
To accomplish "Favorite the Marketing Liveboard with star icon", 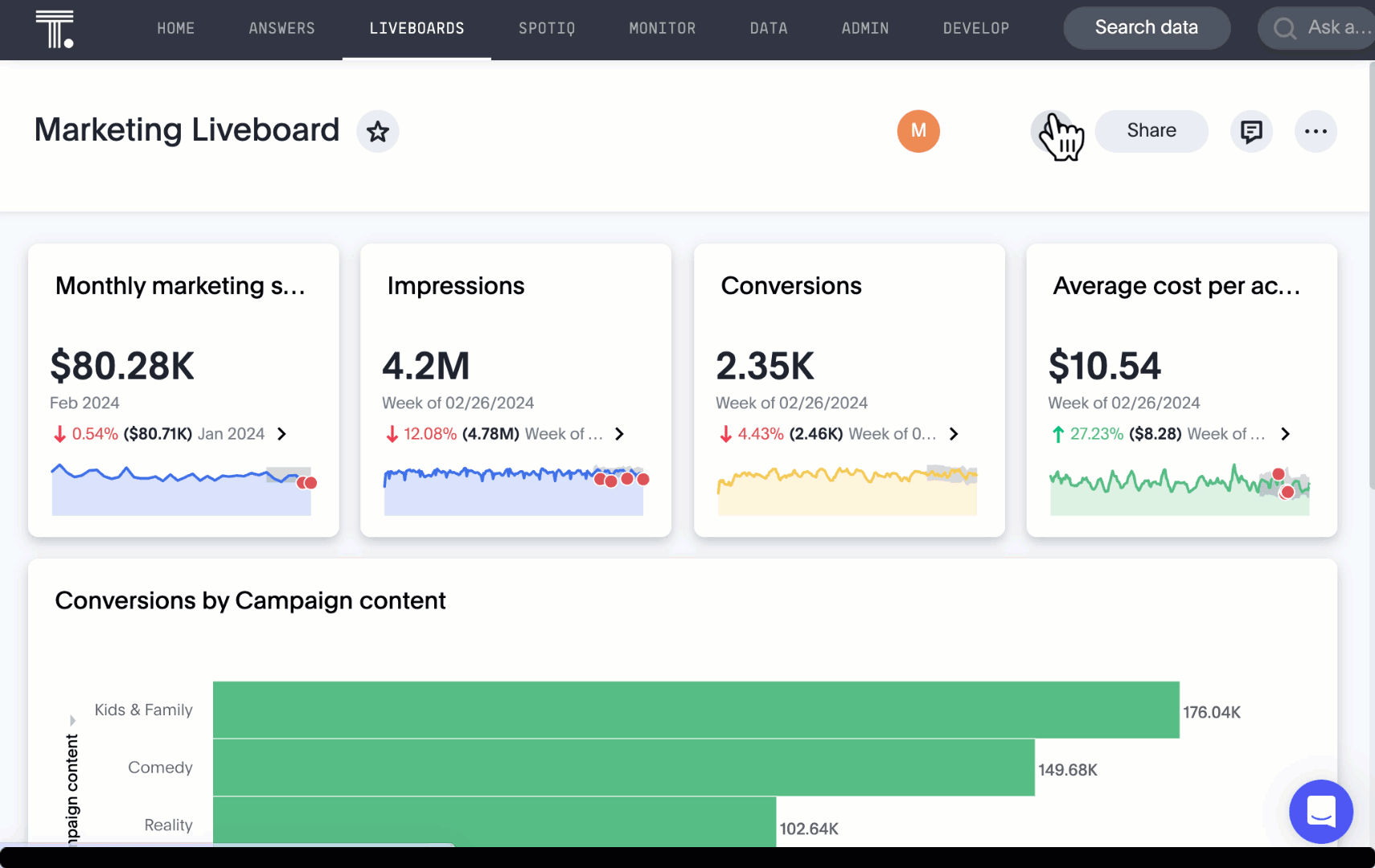I will point(378,131).
